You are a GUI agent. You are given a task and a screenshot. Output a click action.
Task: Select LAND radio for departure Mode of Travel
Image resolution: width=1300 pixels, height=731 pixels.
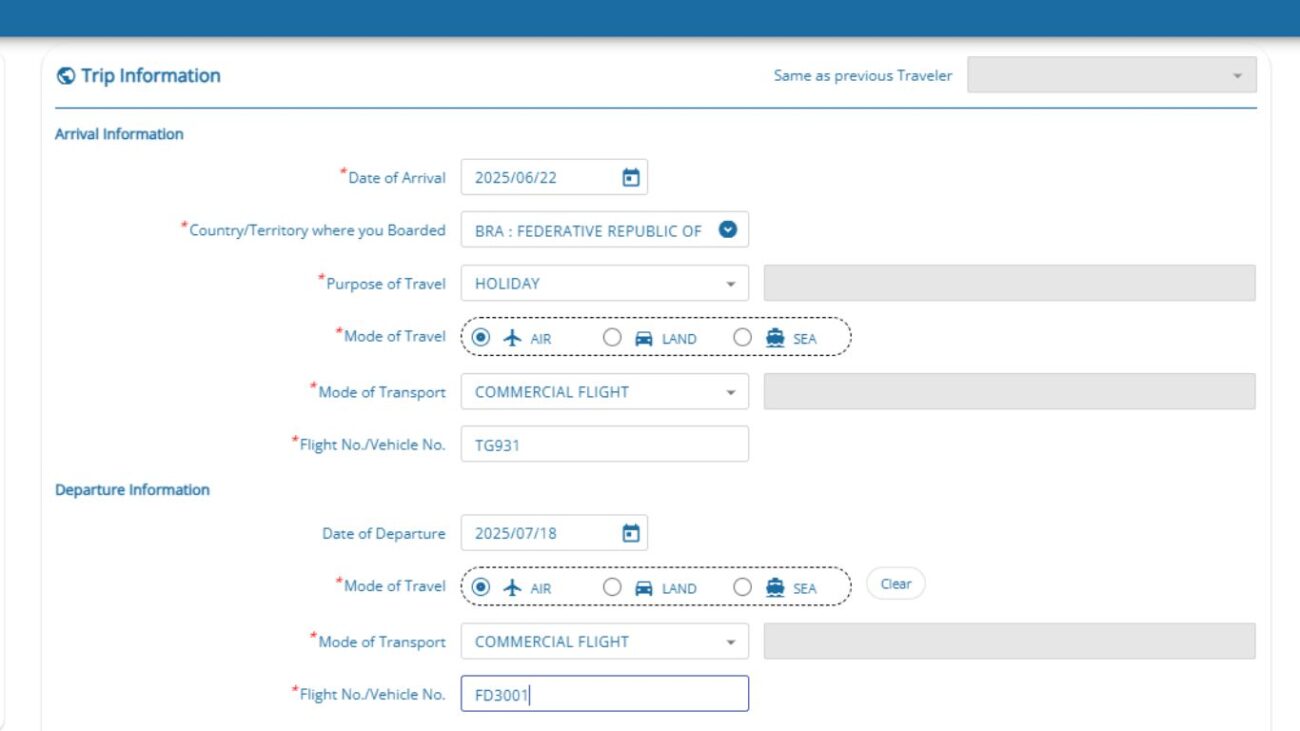[x=612, y=588]
